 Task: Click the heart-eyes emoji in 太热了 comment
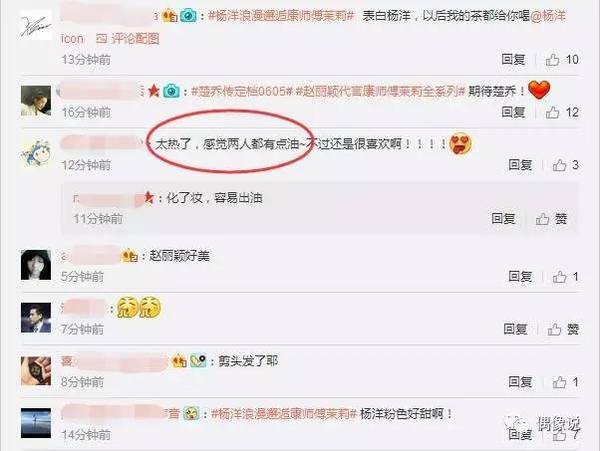pos(460,144)
